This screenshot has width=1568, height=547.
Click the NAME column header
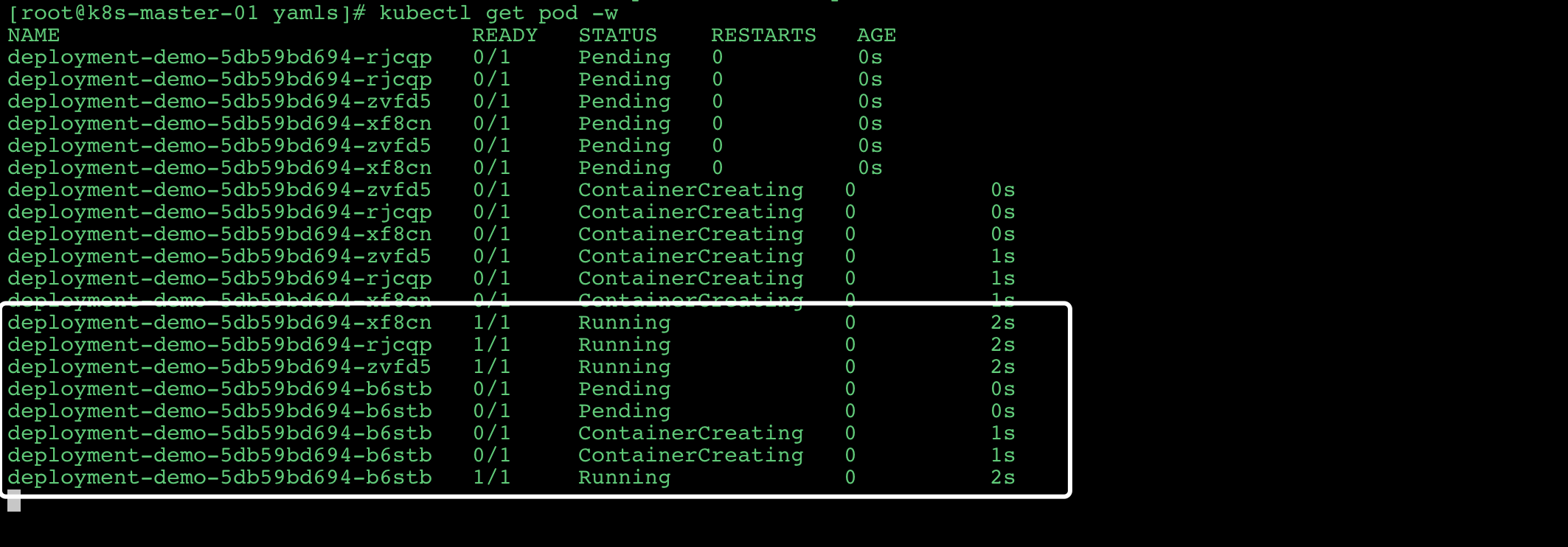34,35
